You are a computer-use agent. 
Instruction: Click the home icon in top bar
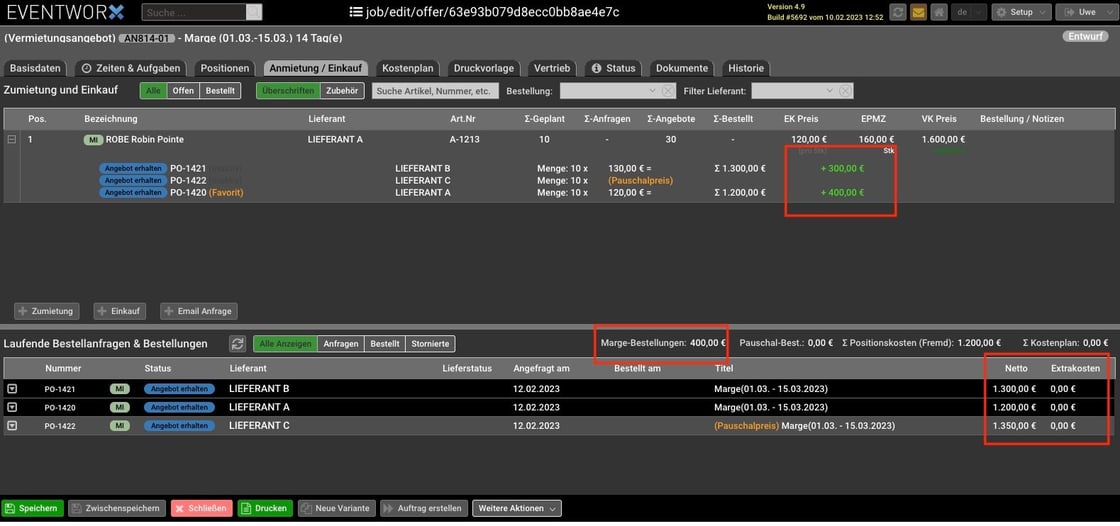coord(938,12)
